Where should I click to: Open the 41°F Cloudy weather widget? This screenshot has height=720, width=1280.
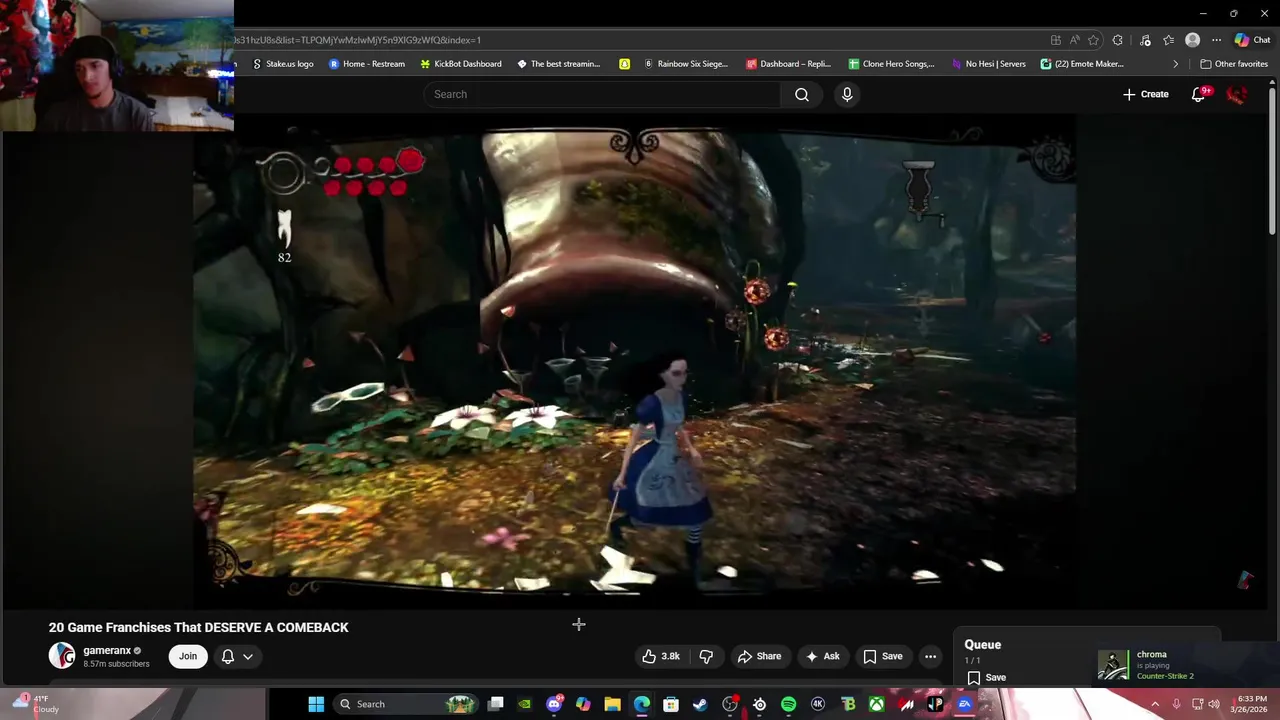[34, 704]
